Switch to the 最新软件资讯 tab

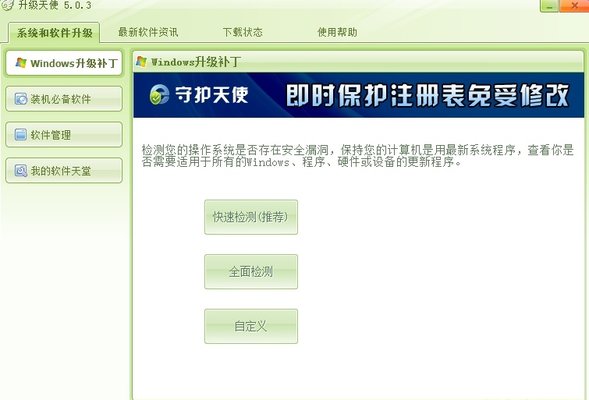click(x=148, y=32)
